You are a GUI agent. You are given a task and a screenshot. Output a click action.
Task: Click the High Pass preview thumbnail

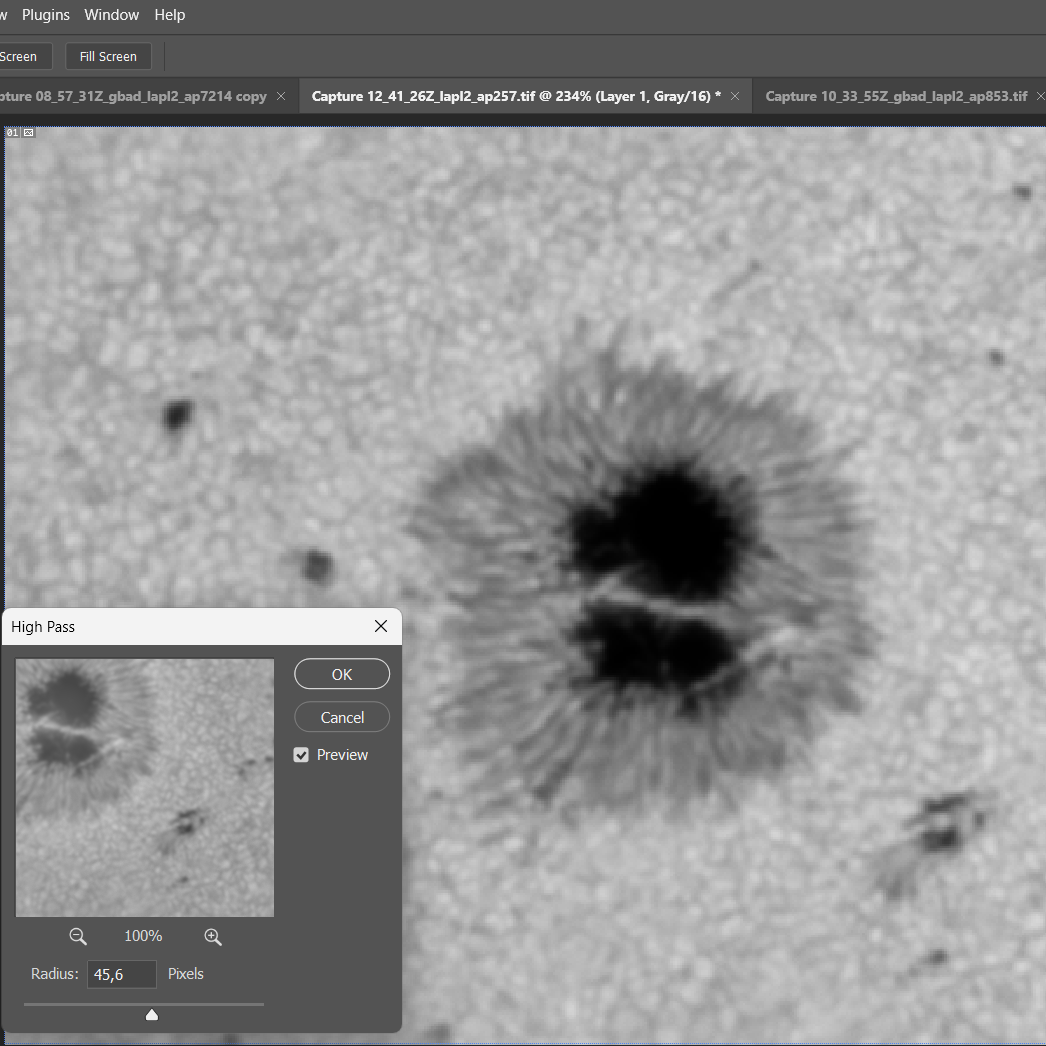(145, 787)
